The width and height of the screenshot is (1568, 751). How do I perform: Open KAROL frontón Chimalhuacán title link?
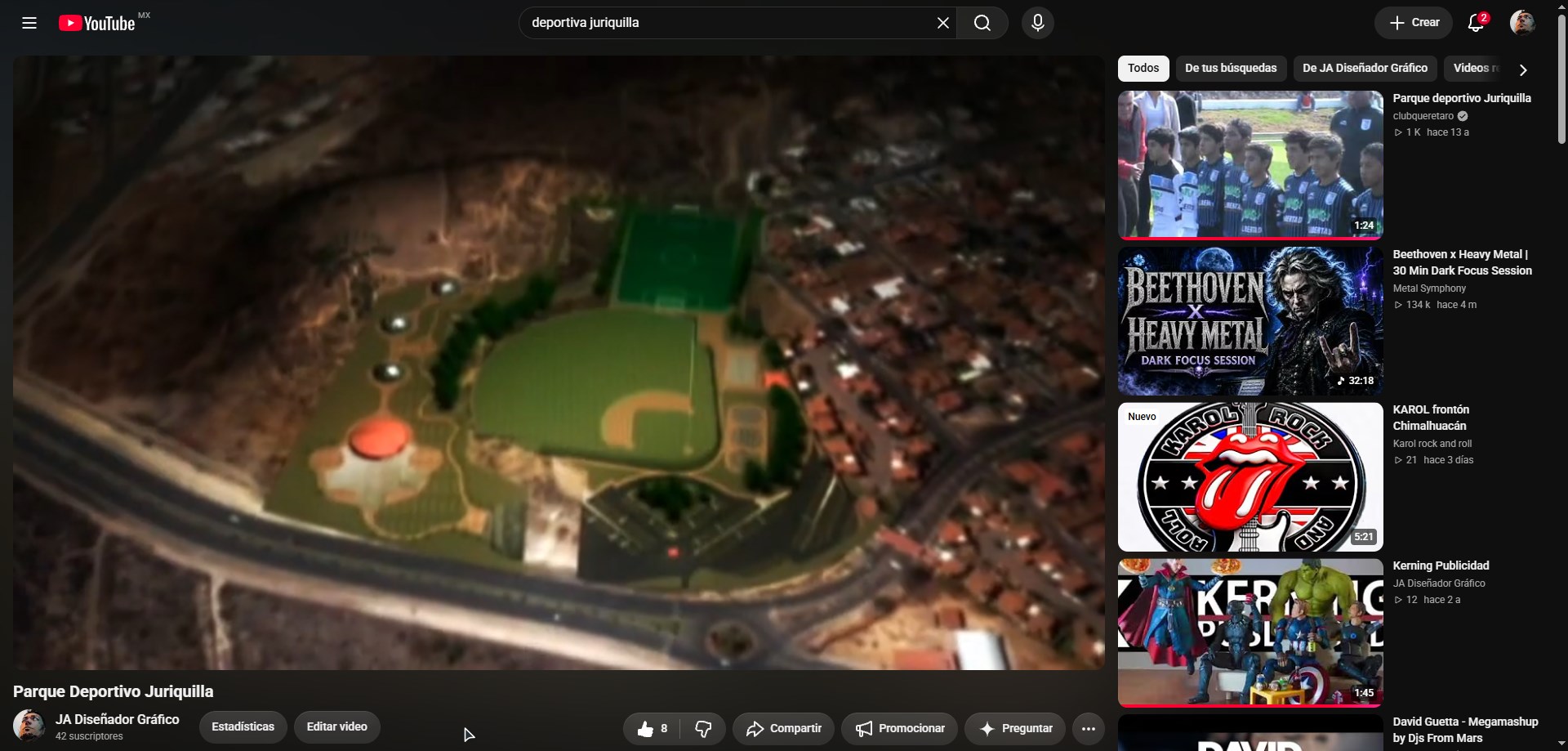coord(1431,418)
